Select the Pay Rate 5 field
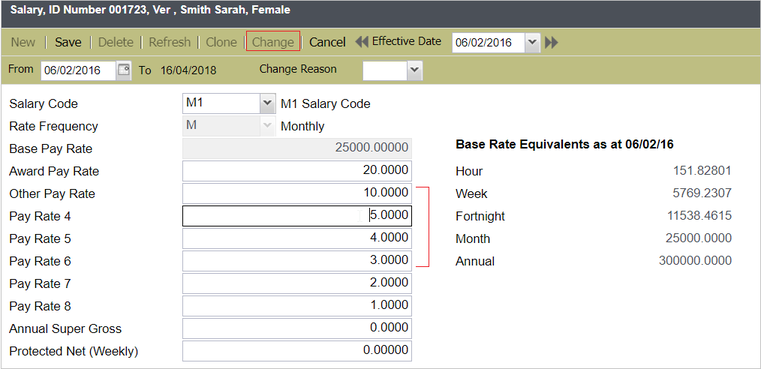This screenshot has height=369, width=761. click(297, 238)
